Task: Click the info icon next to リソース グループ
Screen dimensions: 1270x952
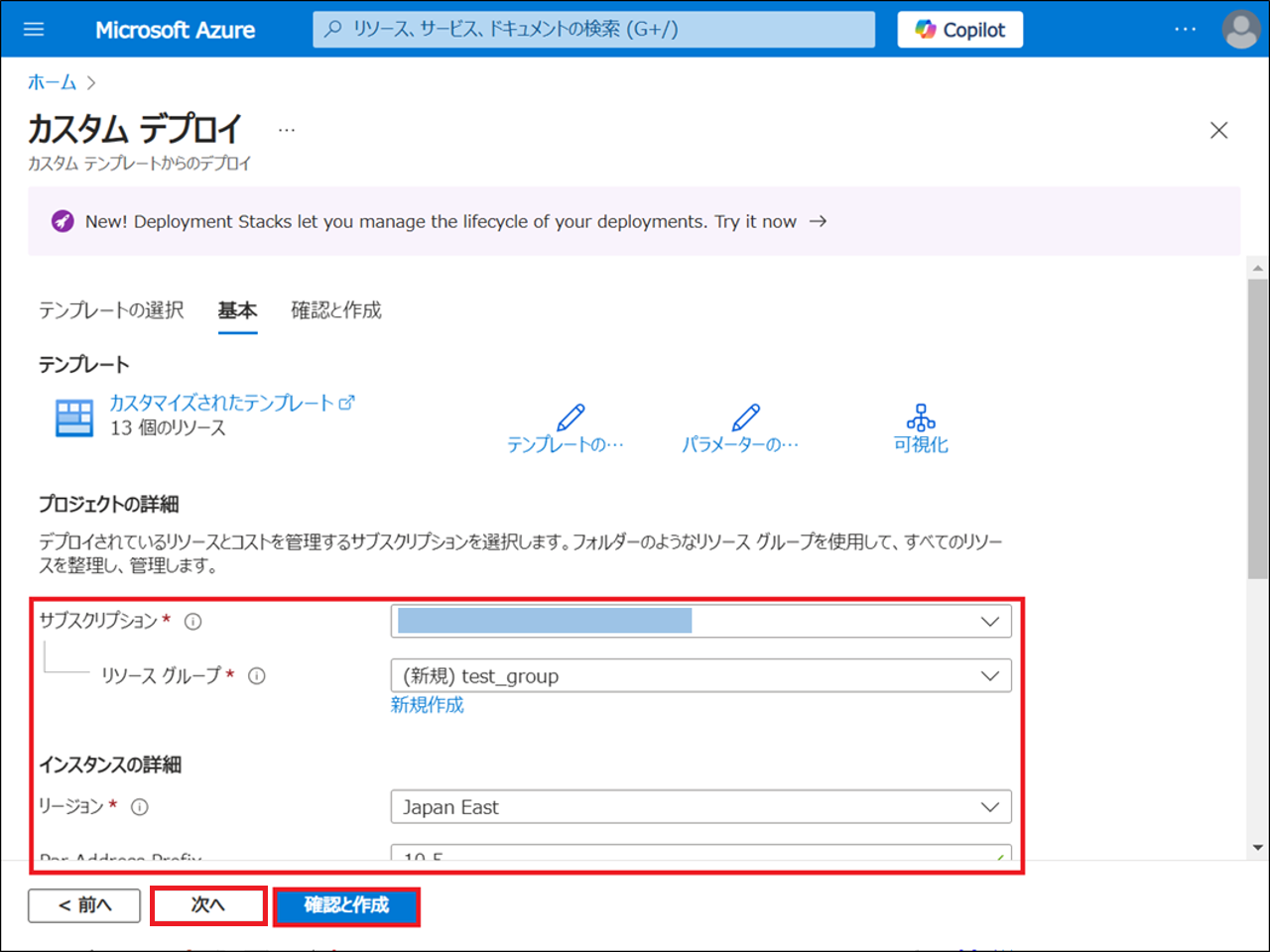Action: (x=257, y=676)
